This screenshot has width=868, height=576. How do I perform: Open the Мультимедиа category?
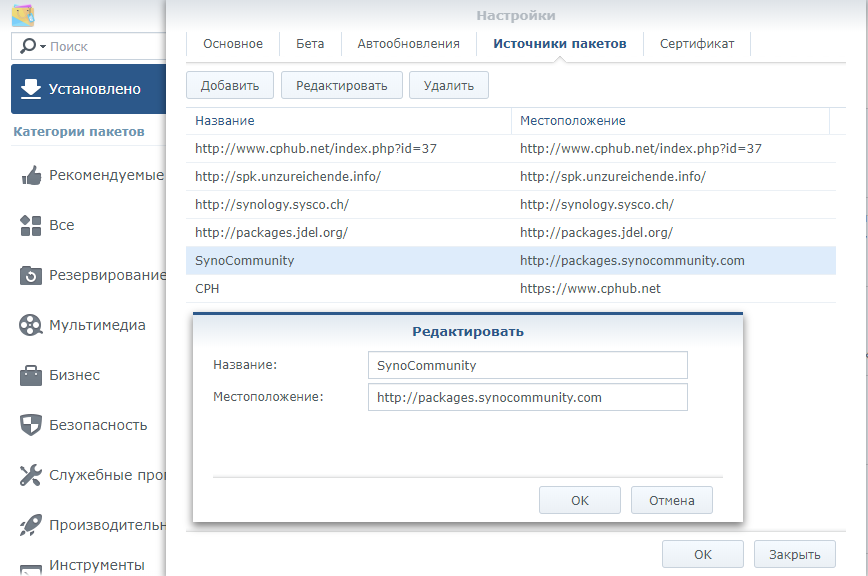click(97, 325)
